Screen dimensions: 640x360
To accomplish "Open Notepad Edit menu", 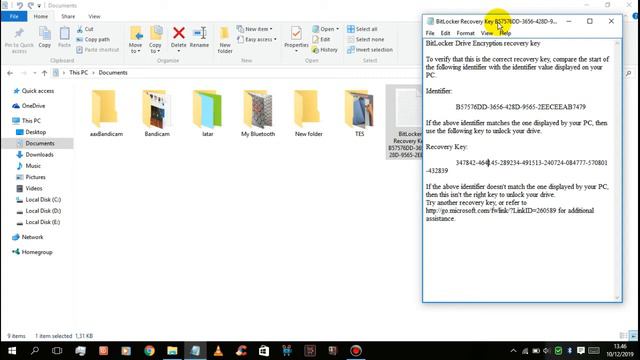I will (445, 33).
